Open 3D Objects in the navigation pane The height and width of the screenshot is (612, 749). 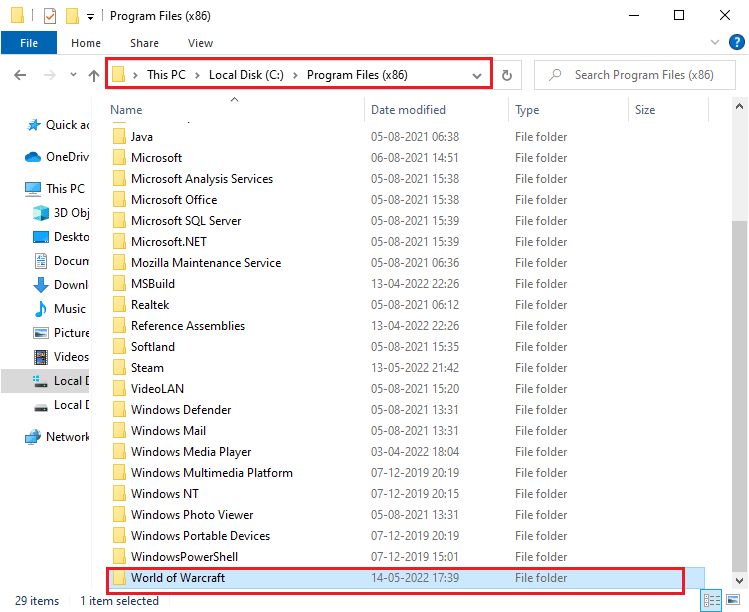click(x=61, y=213)
